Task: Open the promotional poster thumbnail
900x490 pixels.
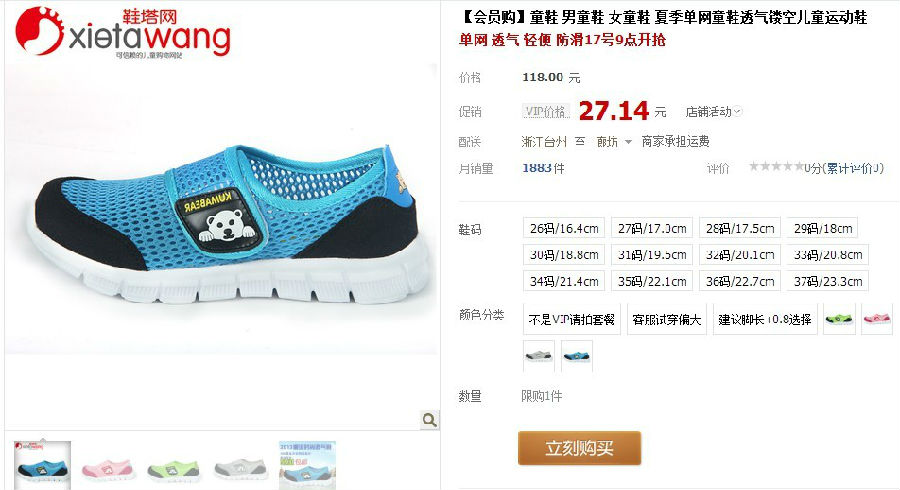Action: click(x=307, y=465)
